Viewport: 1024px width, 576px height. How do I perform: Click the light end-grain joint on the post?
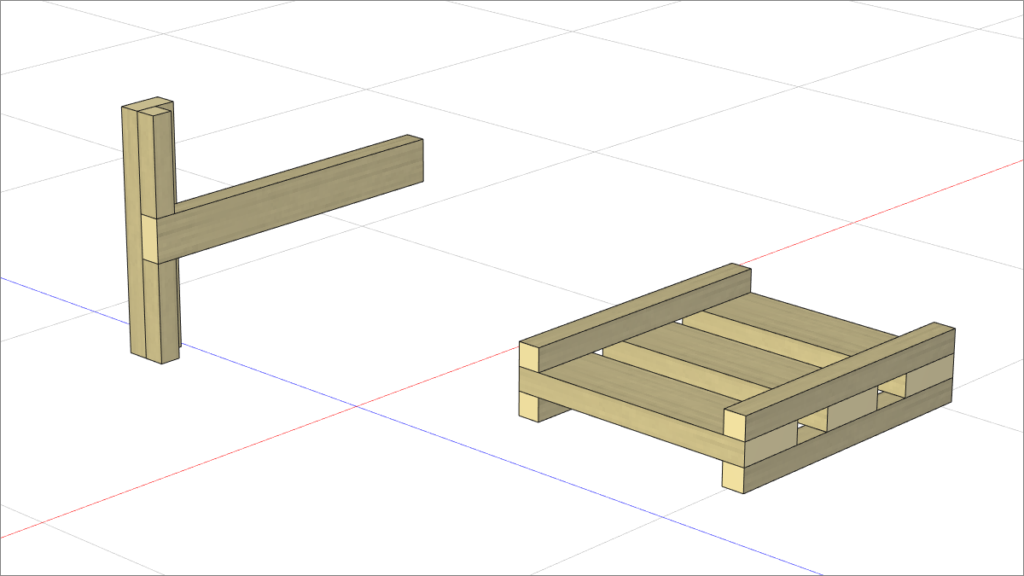click(x=148, y=238)
